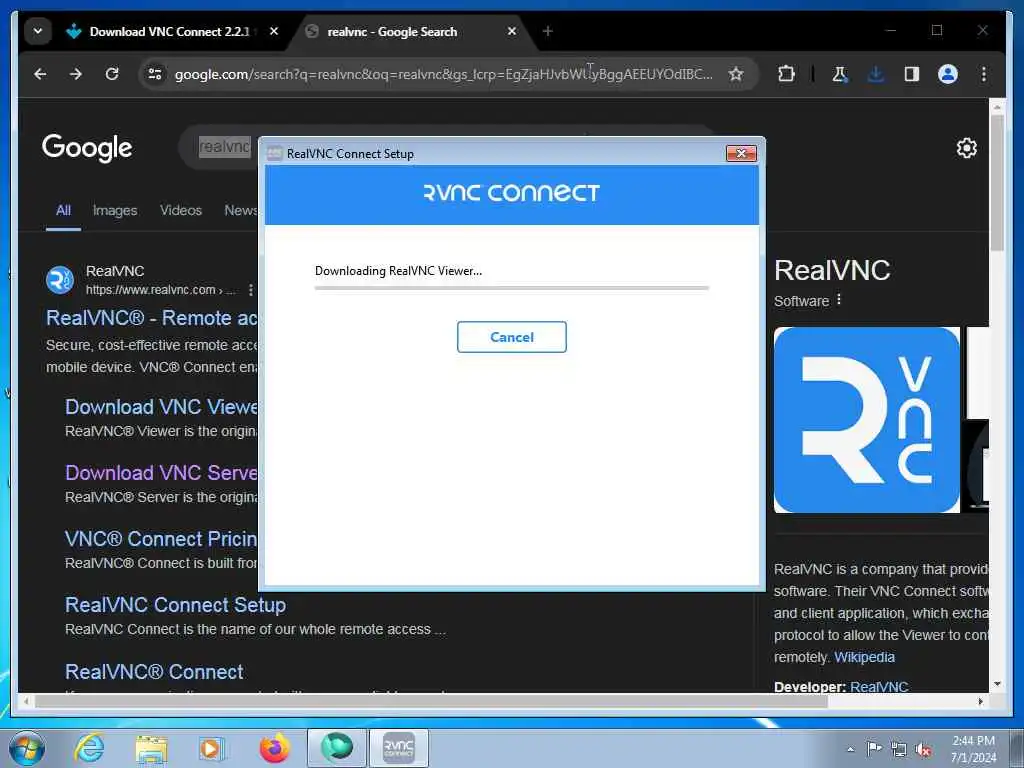Open Developer RealVNC link

click(879, 687)
